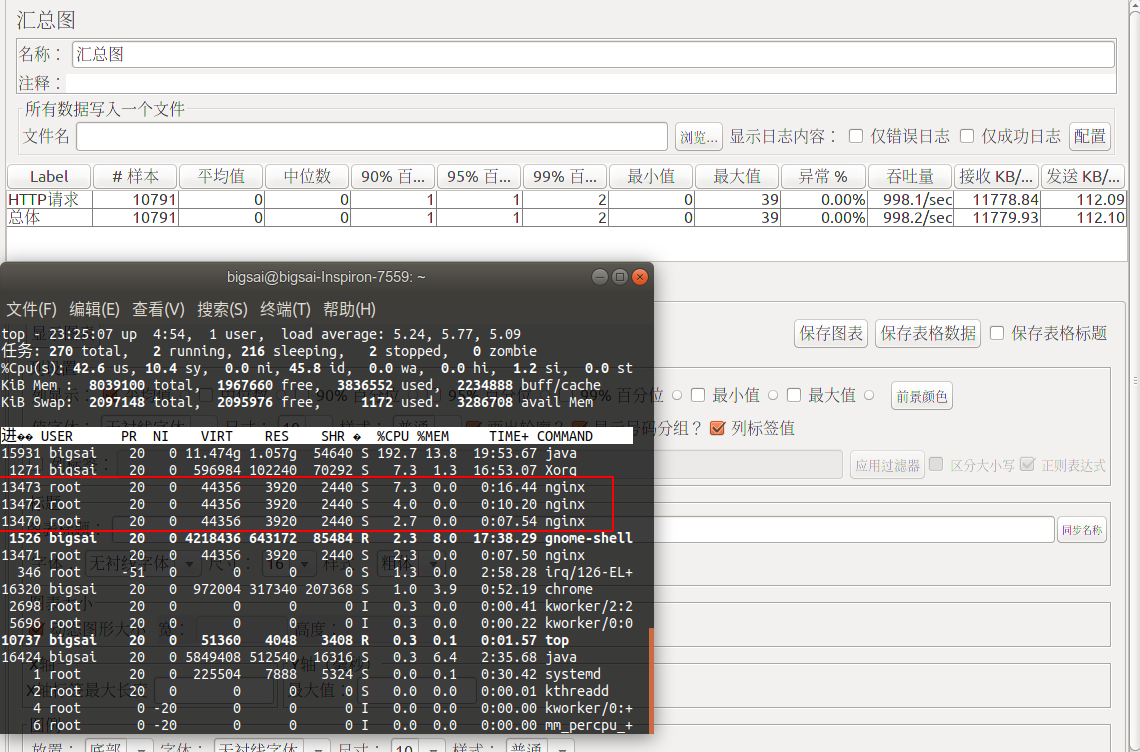Click the 90% 百... column header
The image size is (1140, 752).
click(393, 176)
